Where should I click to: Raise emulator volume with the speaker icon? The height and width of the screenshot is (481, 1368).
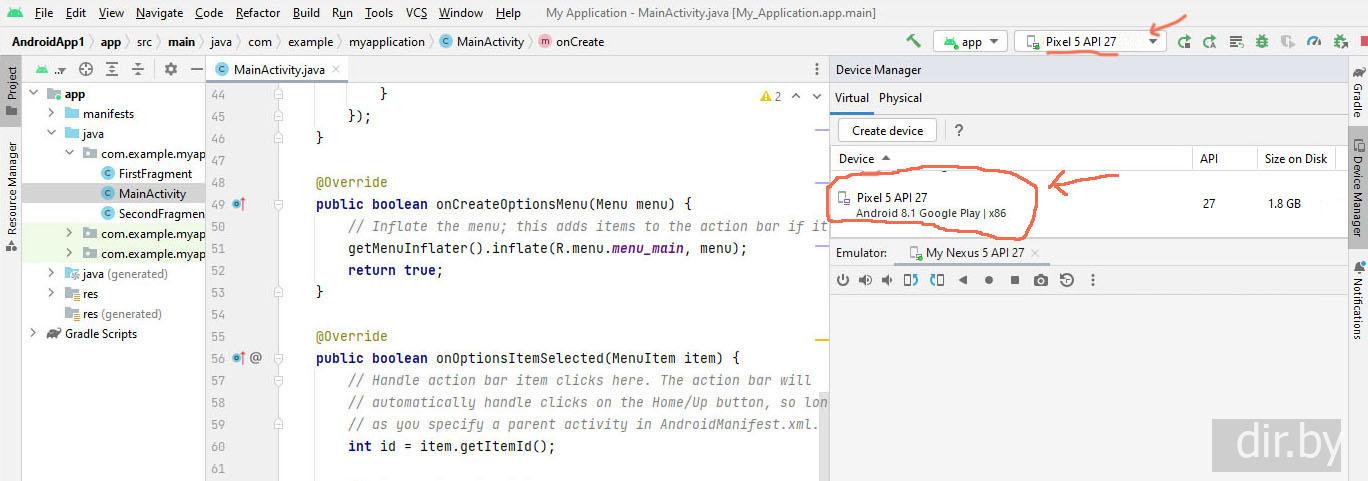click(865, 280)
